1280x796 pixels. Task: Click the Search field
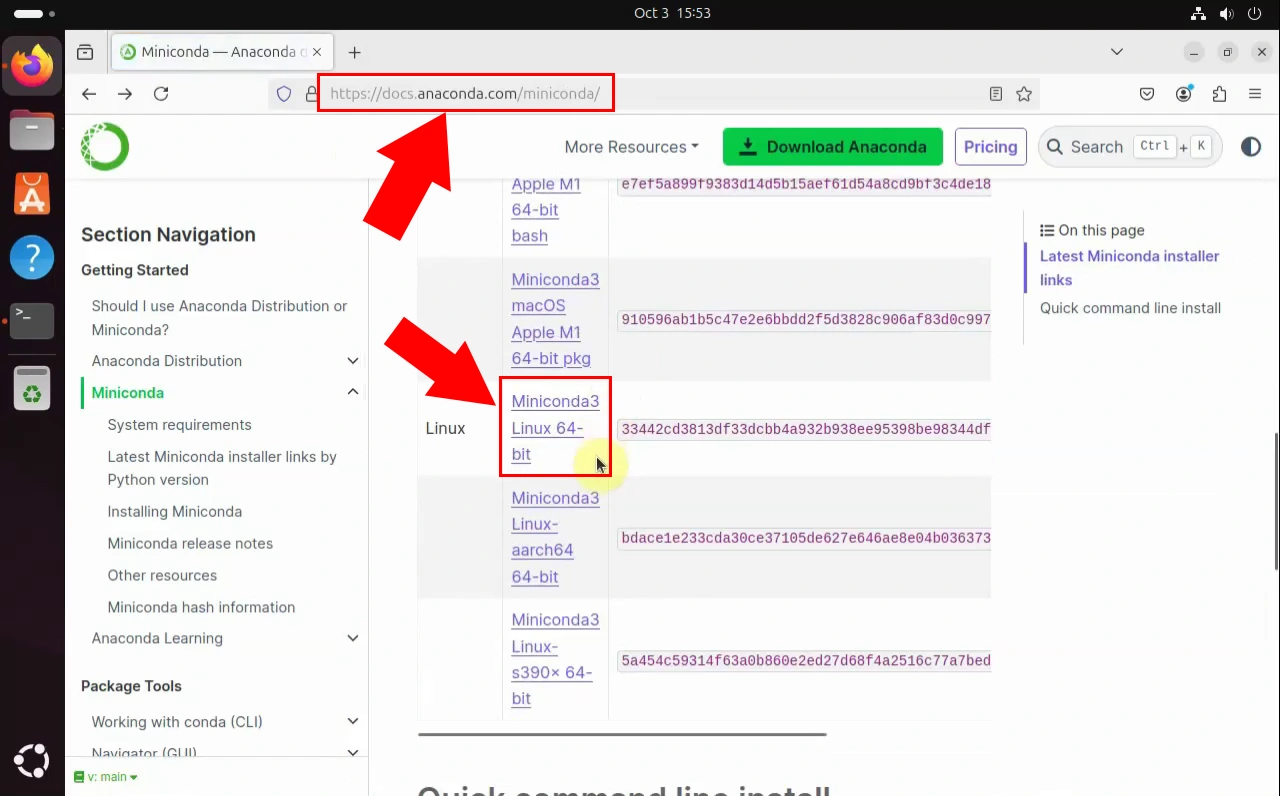(1130, 147)
